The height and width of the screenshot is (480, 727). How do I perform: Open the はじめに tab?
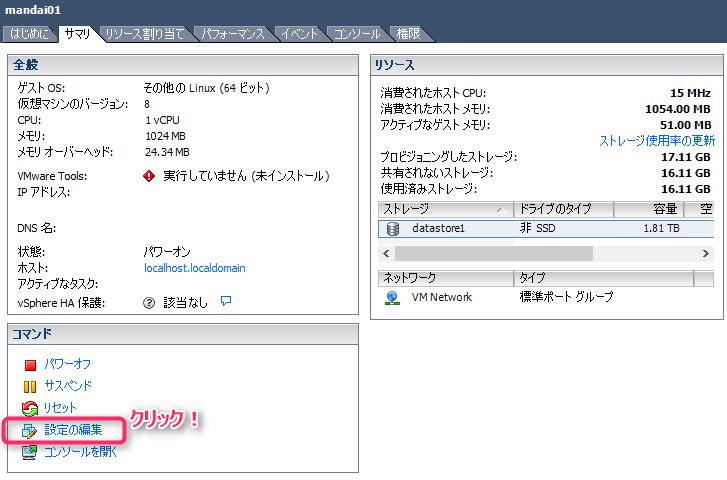(x=29, y=34)
